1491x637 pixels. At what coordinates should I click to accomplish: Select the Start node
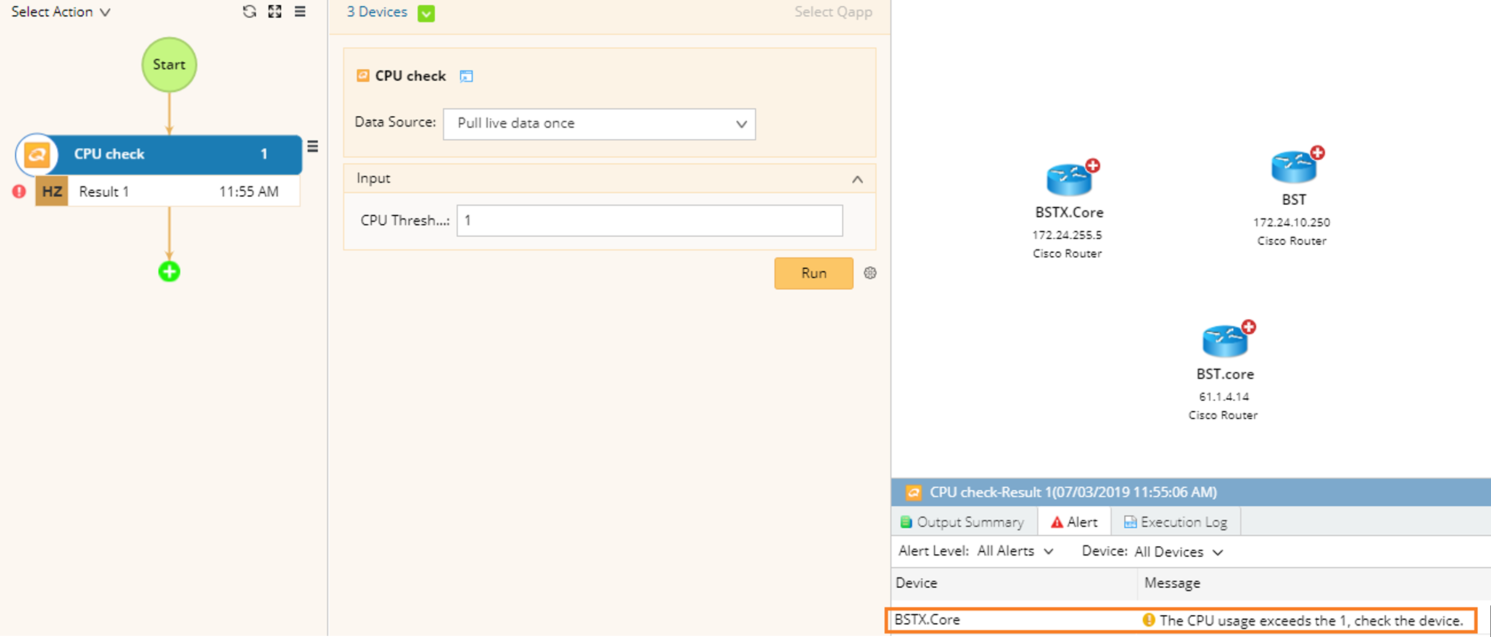(169, 64)
